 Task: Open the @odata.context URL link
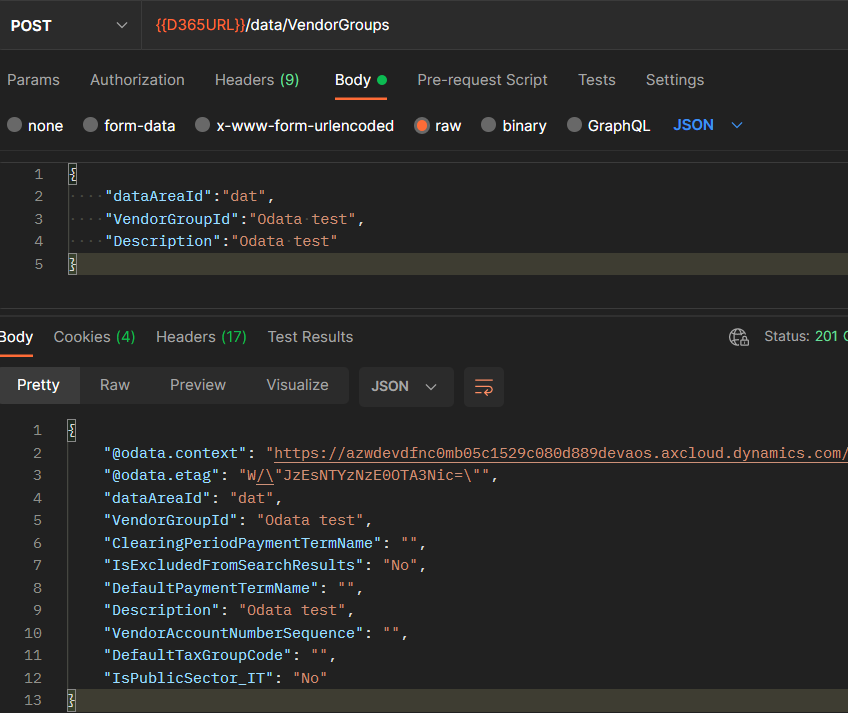[x=561, y=453]
